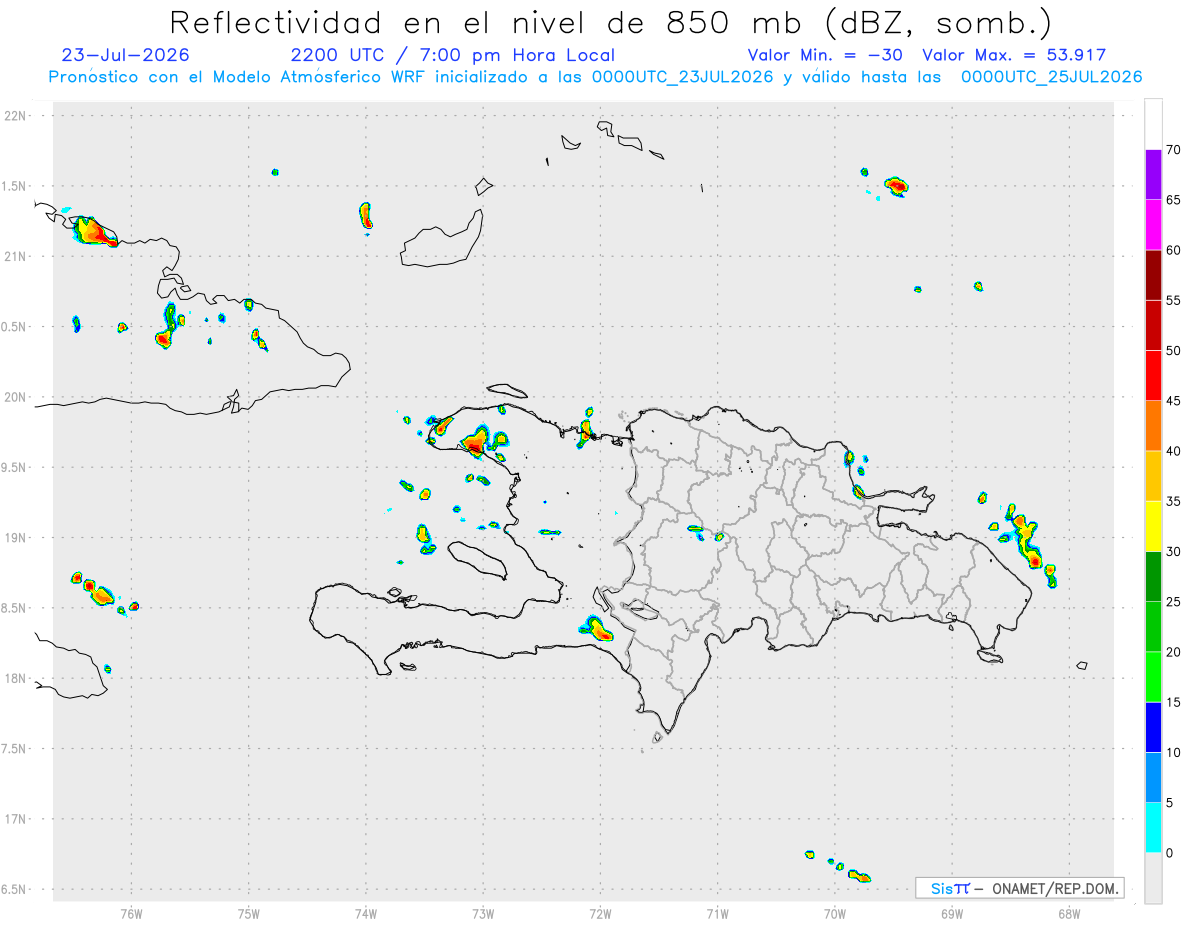This screenshot has height=927, width=1200.
Task: Click the '76W' longitude label
Action: (131, 913)
